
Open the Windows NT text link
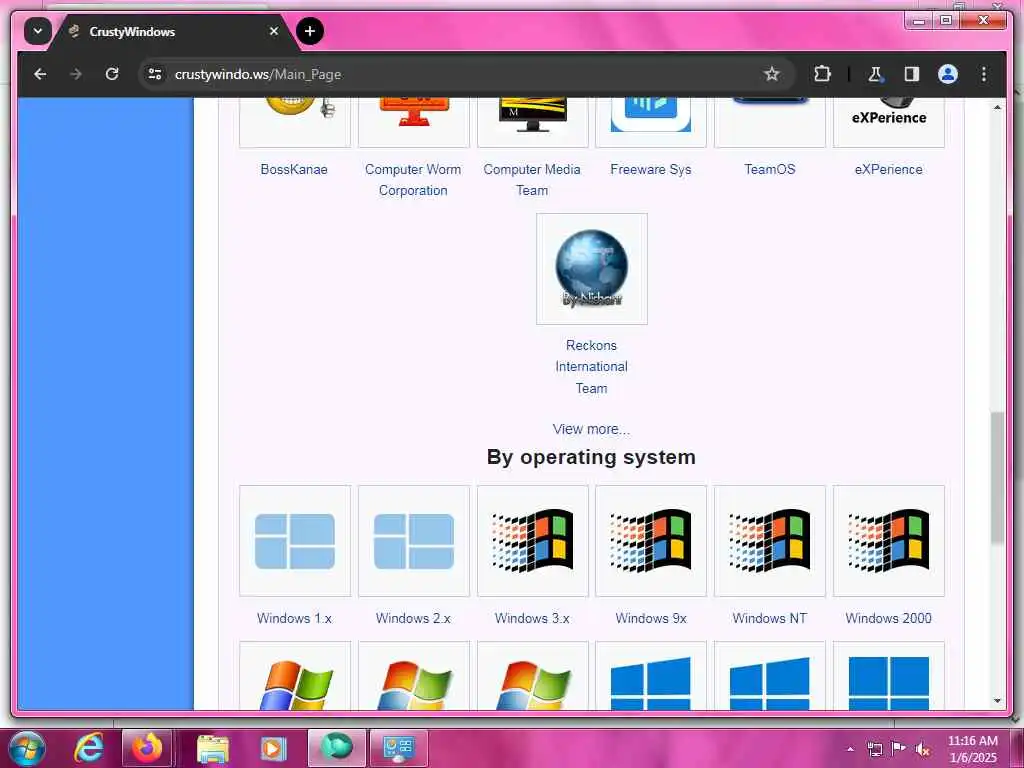pos(770,618)
